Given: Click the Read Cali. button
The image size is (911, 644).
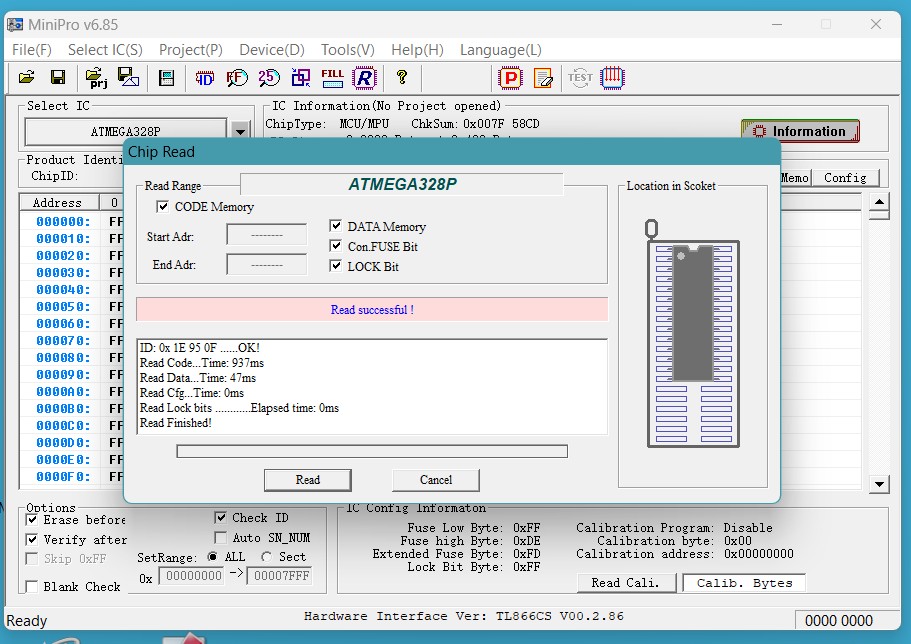Looking at the screenshot, I should click(626, 582).
